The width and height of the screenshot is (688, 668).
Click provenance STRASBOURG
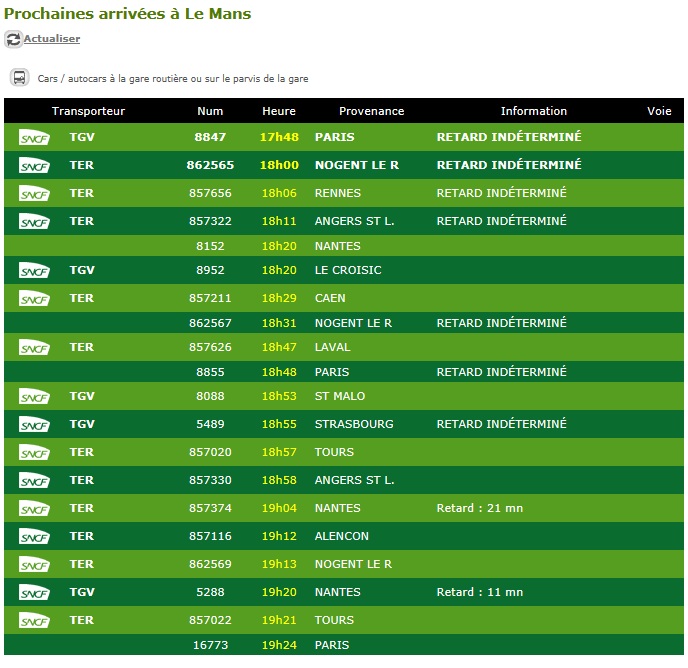354,424
